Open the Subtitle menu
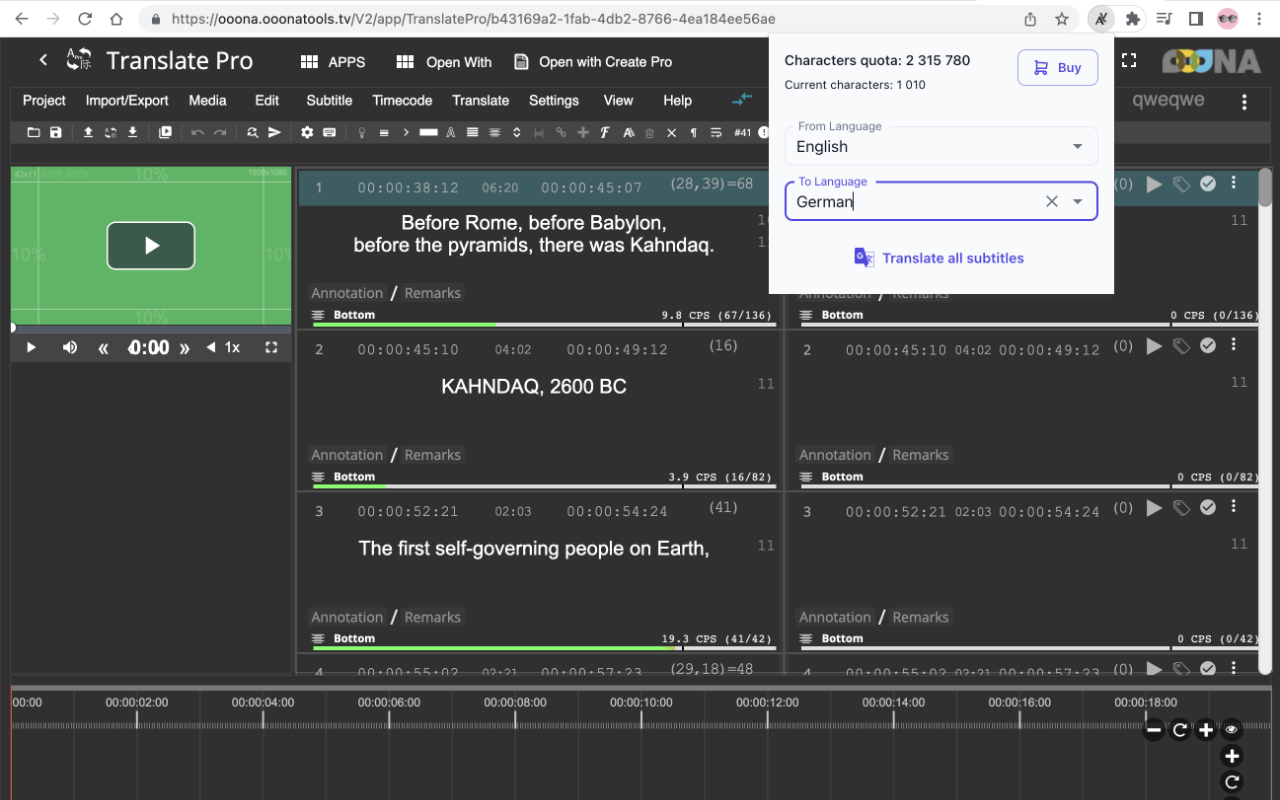This screenshot has height=800, width=1280. tap(329, 100)
